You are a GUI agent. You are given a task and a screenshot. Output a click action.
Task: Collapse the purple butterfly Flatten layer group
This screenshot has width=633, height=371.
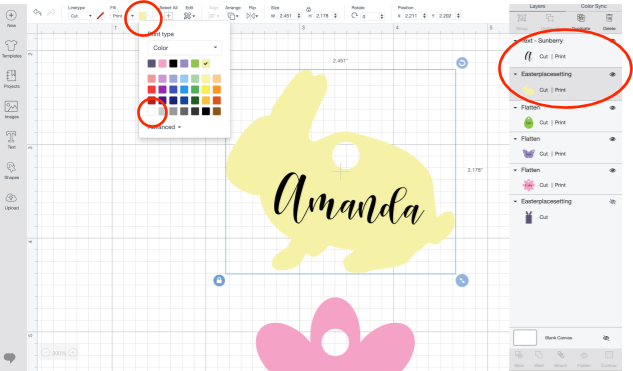point(515,139)
